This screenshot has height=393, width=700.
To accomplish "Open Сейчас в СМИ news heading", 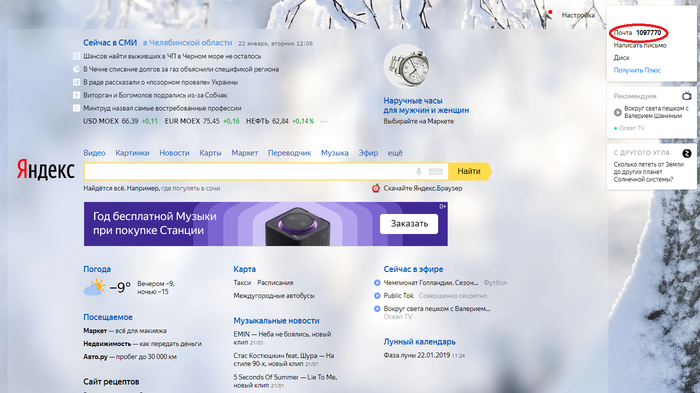I will click(x=110, y=43).
